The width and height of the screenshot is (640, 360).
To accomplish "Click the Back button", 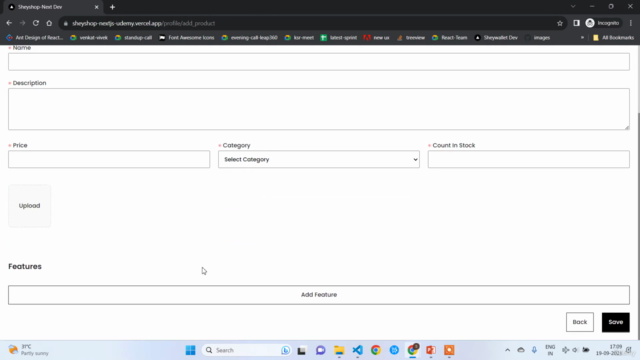I will tap(580, 322).
